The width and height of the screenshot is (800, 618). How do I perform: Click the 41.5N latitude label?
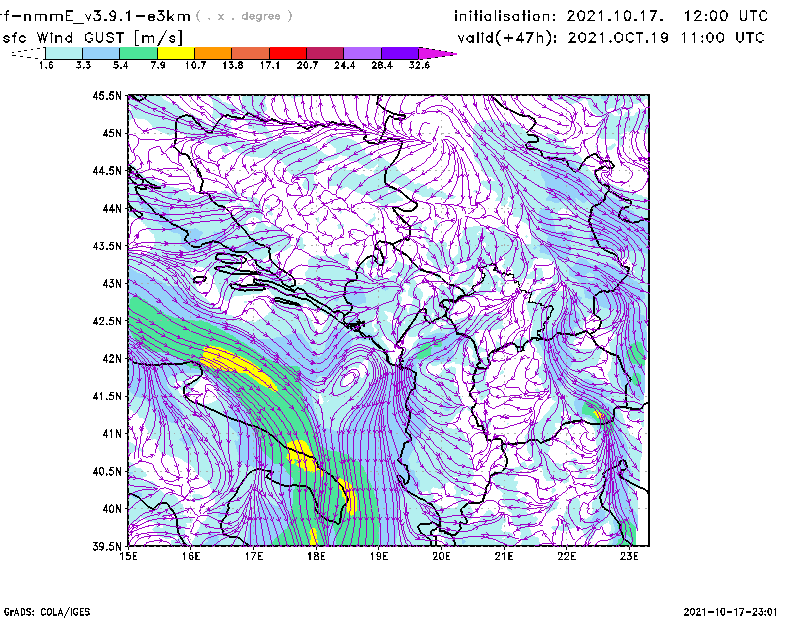(x=107, y=396)
